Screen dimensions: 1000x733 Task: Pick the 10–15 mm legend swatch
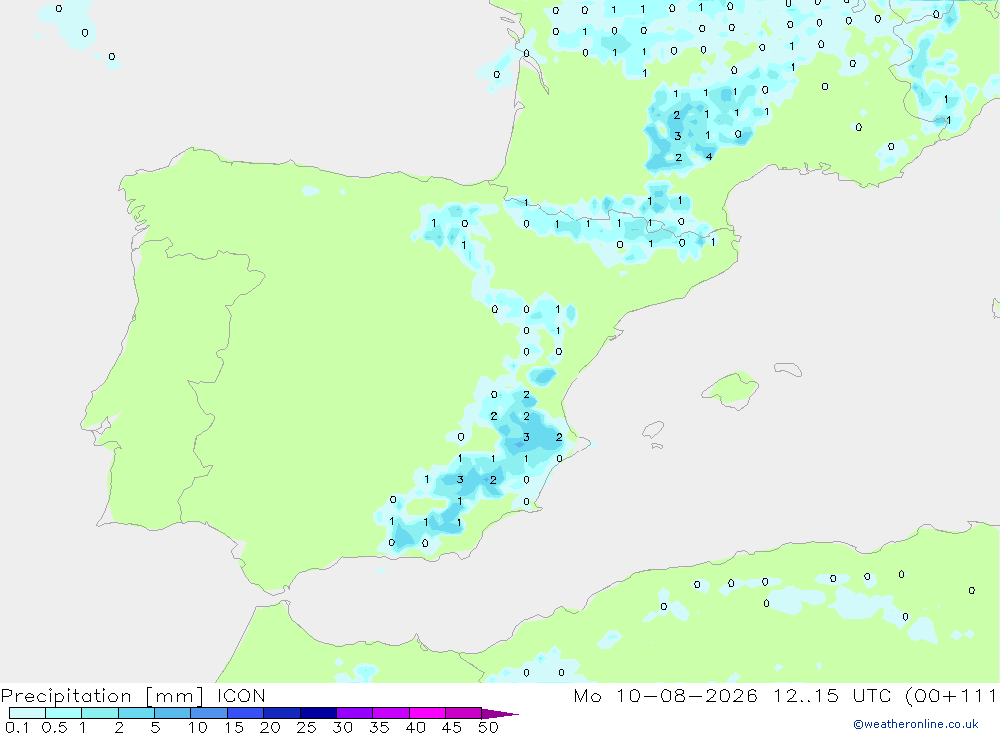pyautogui.click(x=209, y=713)
